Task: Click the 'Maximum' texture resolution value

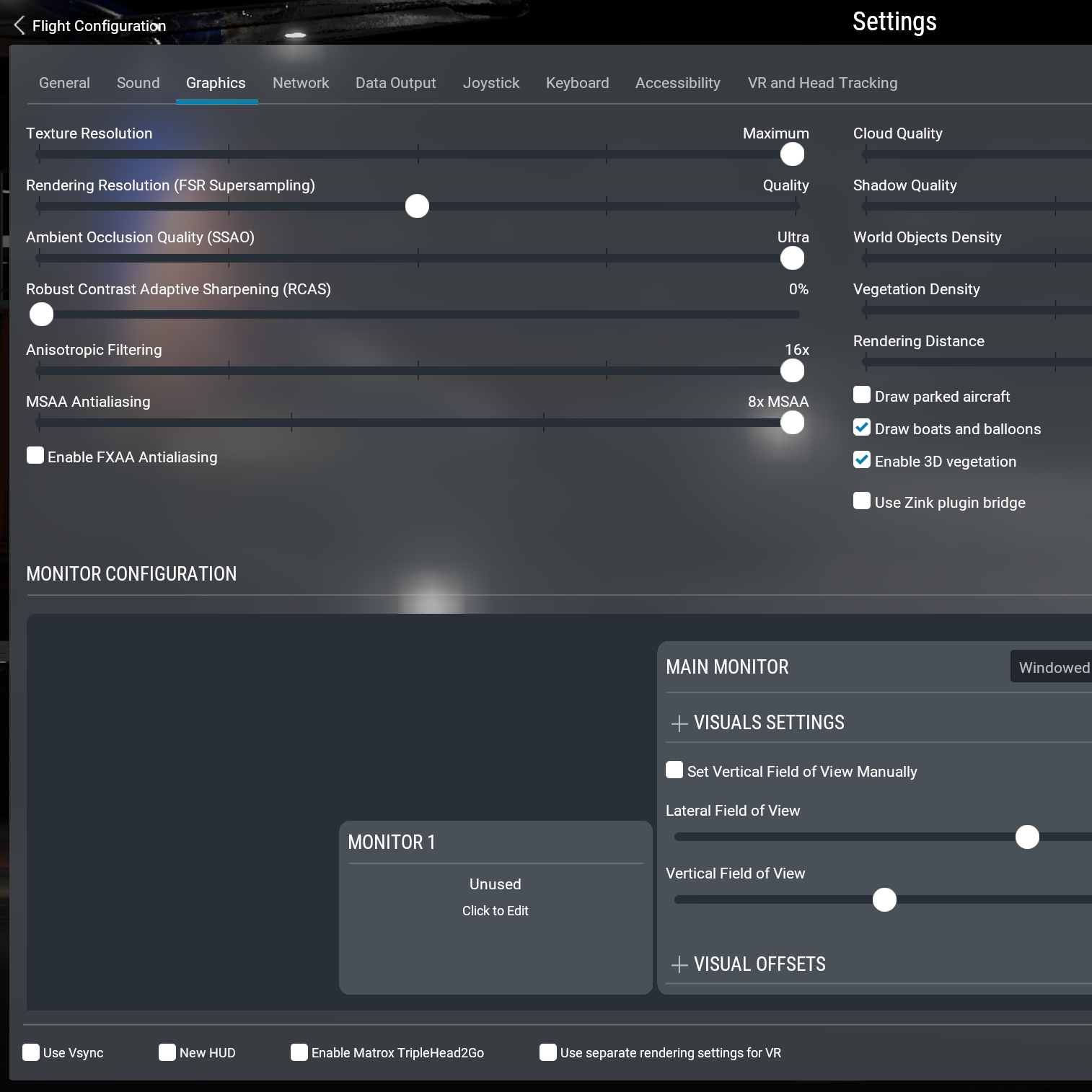Action: point(776,133)
